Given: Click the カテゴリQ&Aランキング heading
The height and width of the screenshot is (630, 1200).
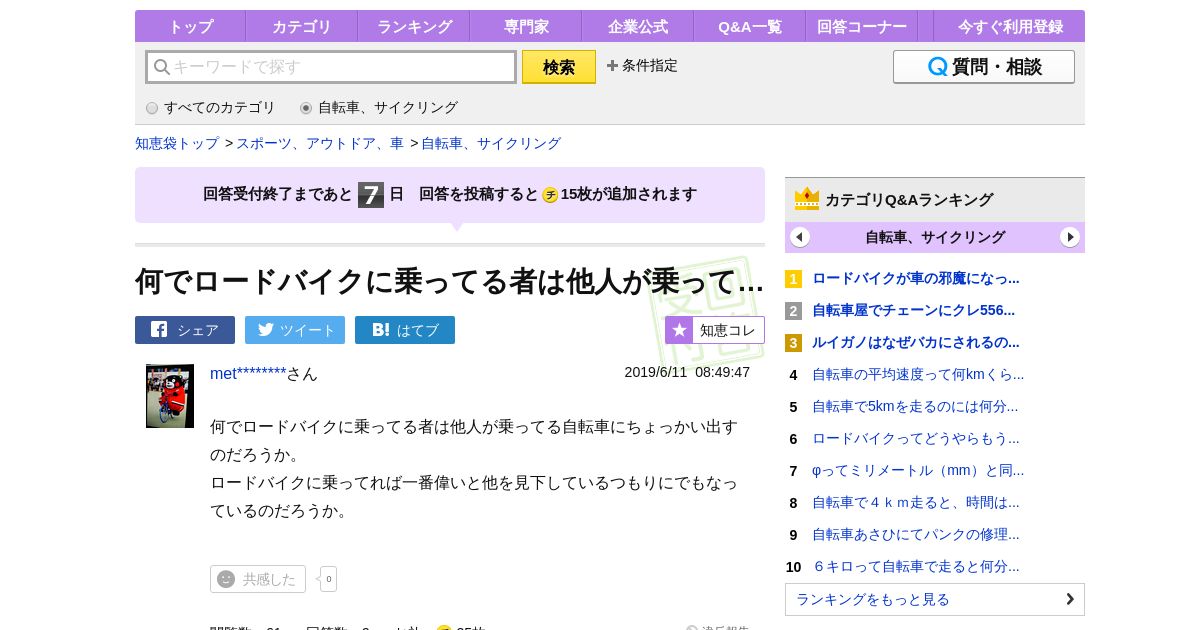Looking at the screenshot, I should 909,199.
